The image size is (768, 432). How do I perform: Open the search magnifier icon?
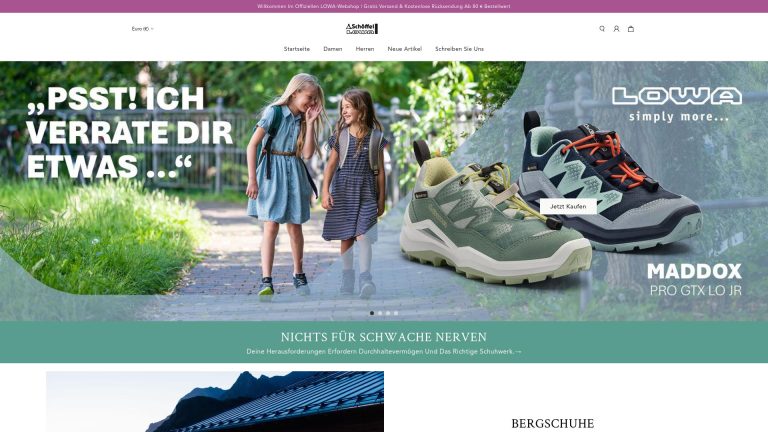coord(602,29)
